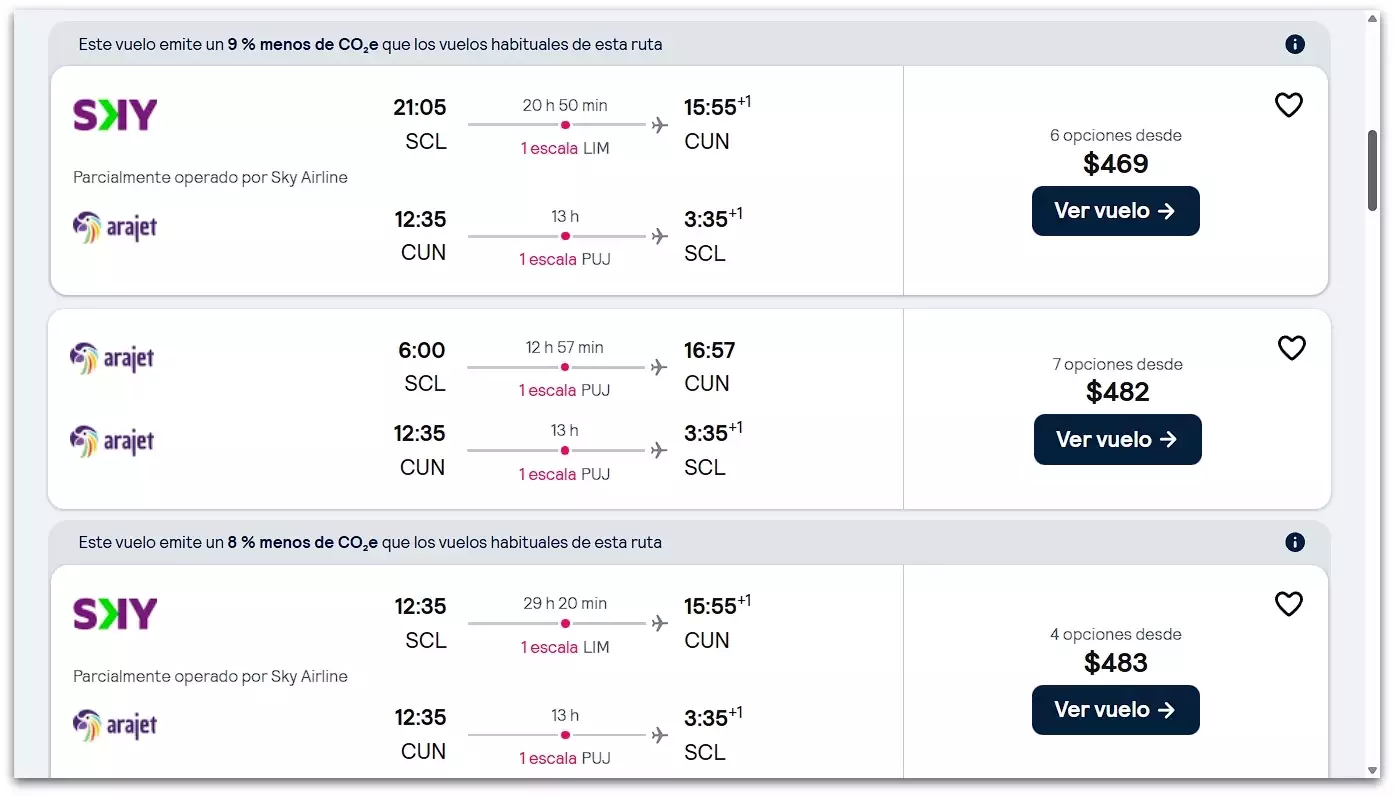Image resolution: width=1394 pixels, height=796 pixels.
Task: Click the vertical scrollbar thumb
Action: click(x=1372, y=170)
